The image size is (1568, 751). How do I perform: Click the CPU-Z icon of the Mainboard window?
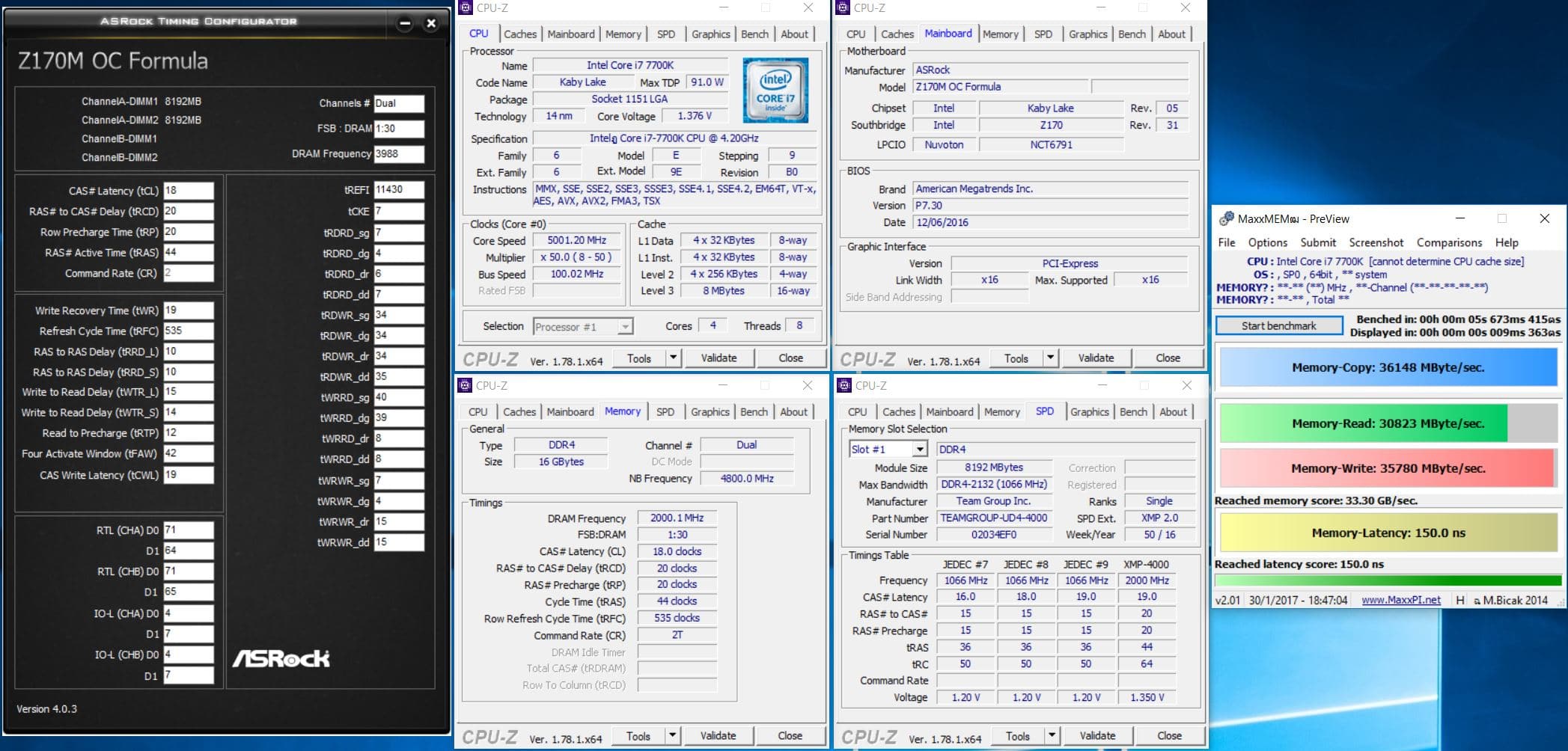tap(844, 7)
